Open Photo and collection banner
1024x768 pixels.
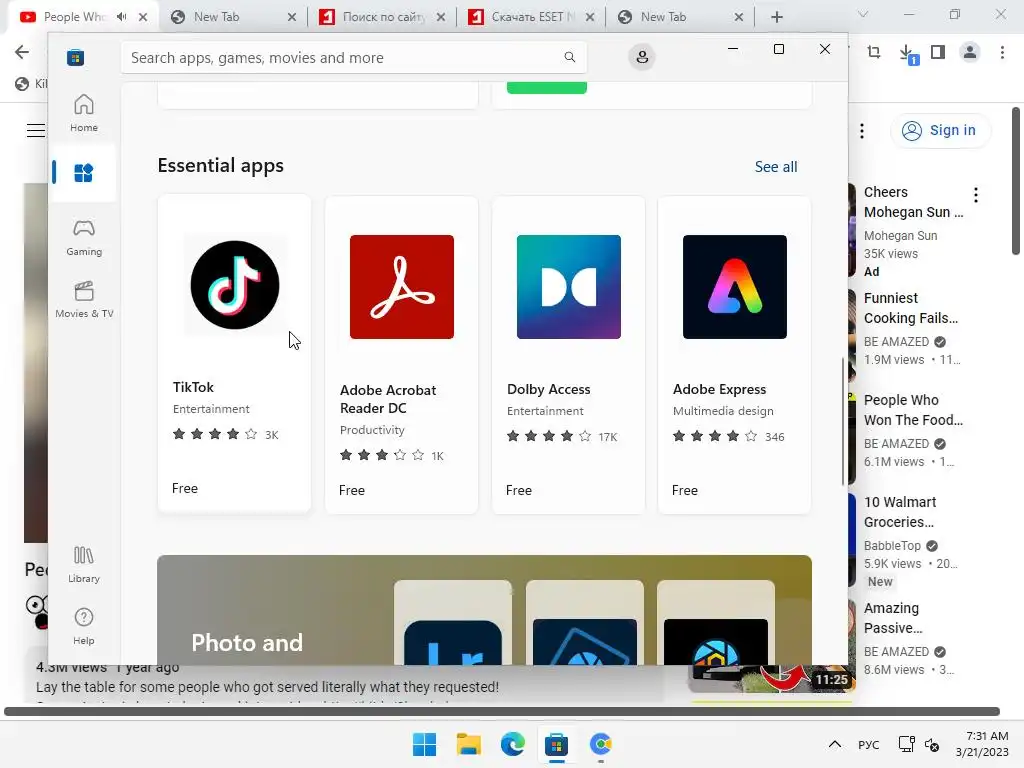click(x=484, y=610)
